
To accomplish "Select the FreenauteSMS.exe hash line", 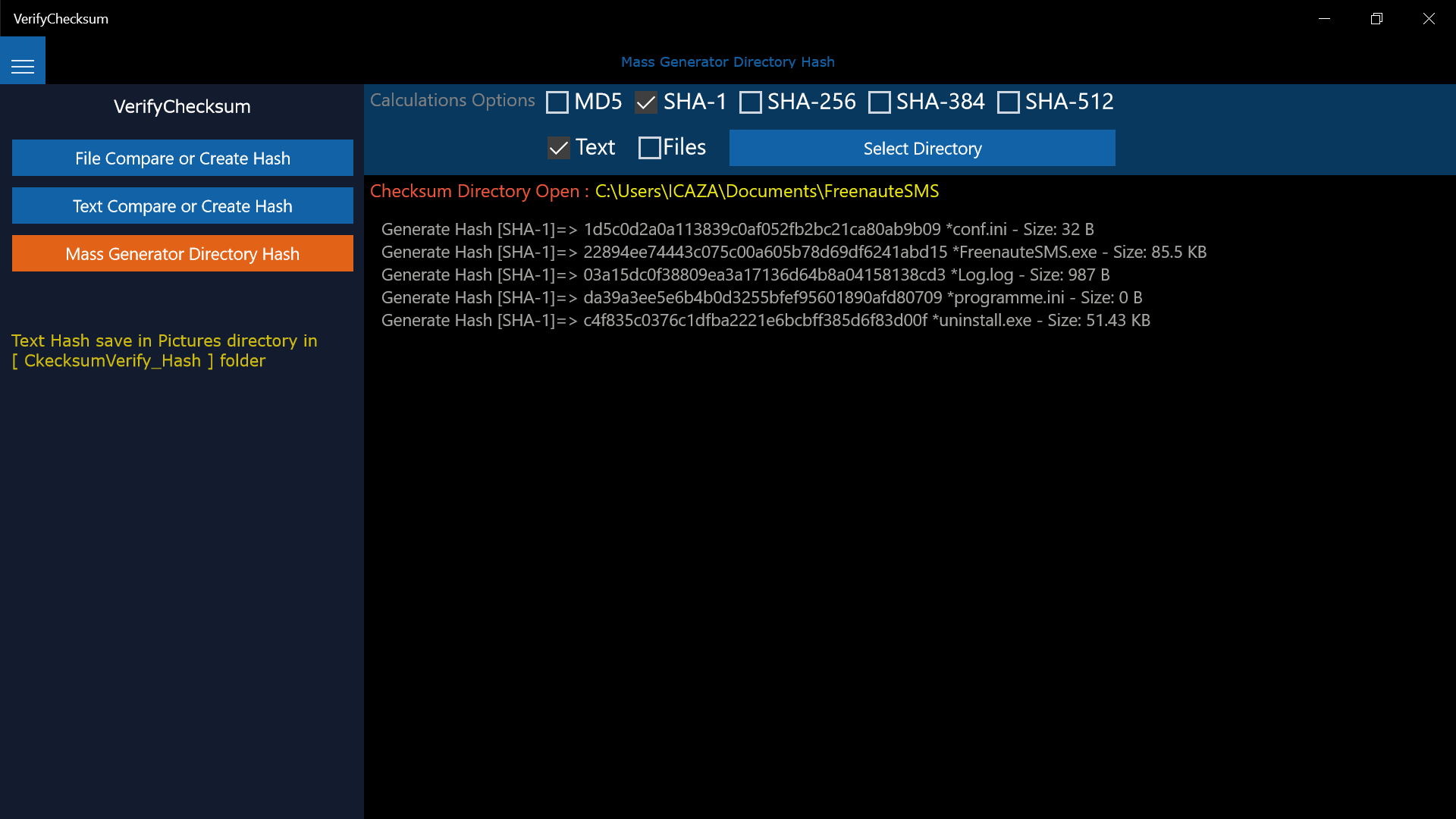I will click(793, 252).
